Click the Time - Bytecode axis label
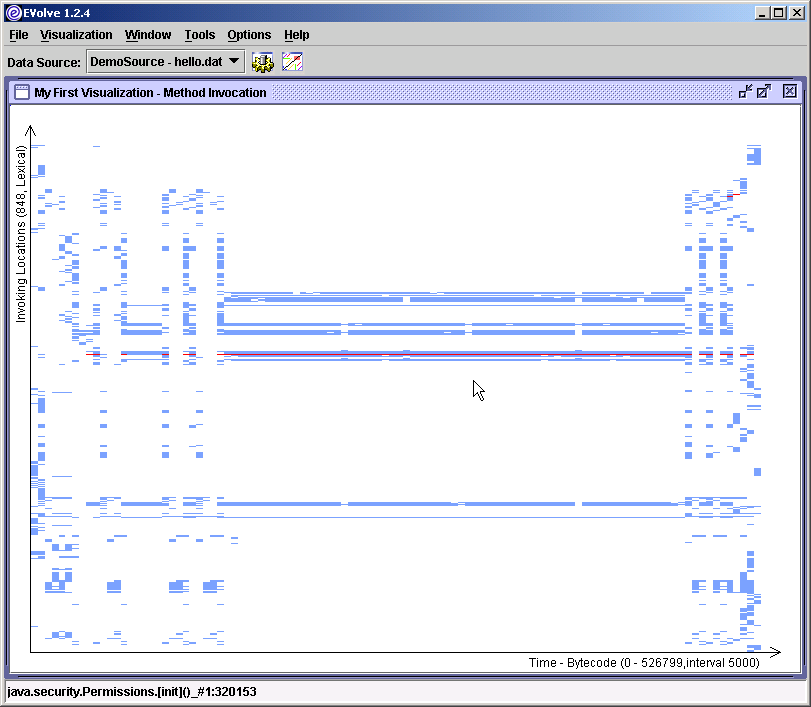 tap(644, 663)
